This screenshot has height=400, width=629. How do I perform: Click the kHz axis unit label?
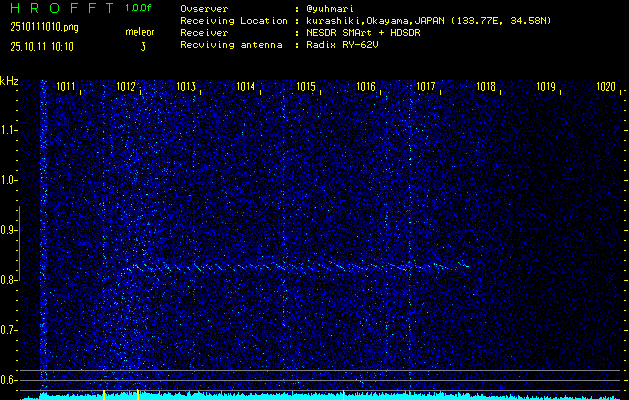pos(9,81)
